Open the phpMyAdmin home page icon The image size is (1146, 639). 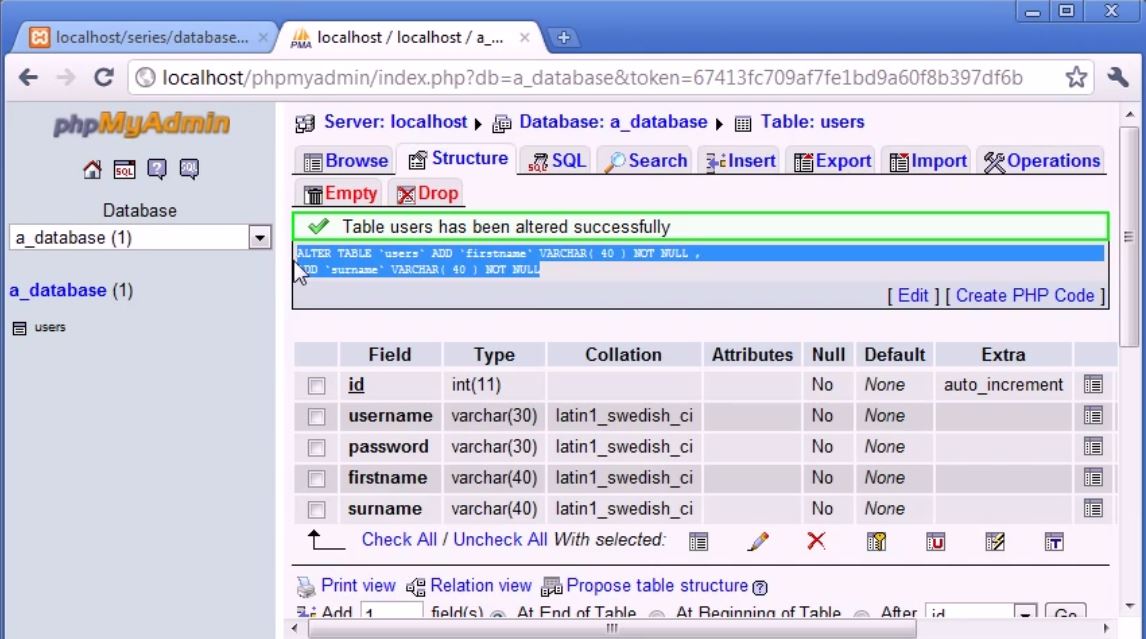[92, 169]
